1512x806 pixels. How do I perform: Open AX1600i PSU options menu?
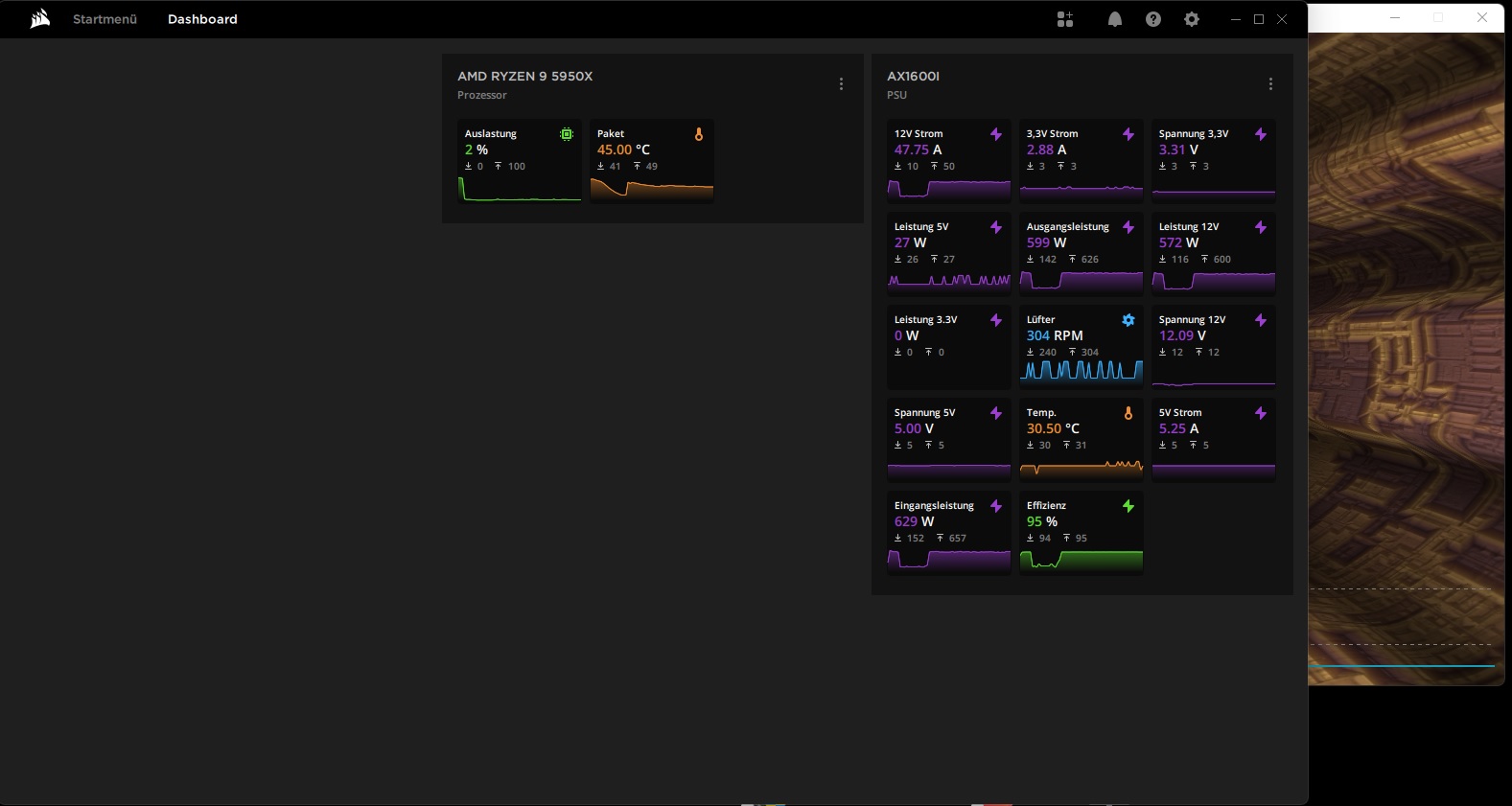(1270, 84)
